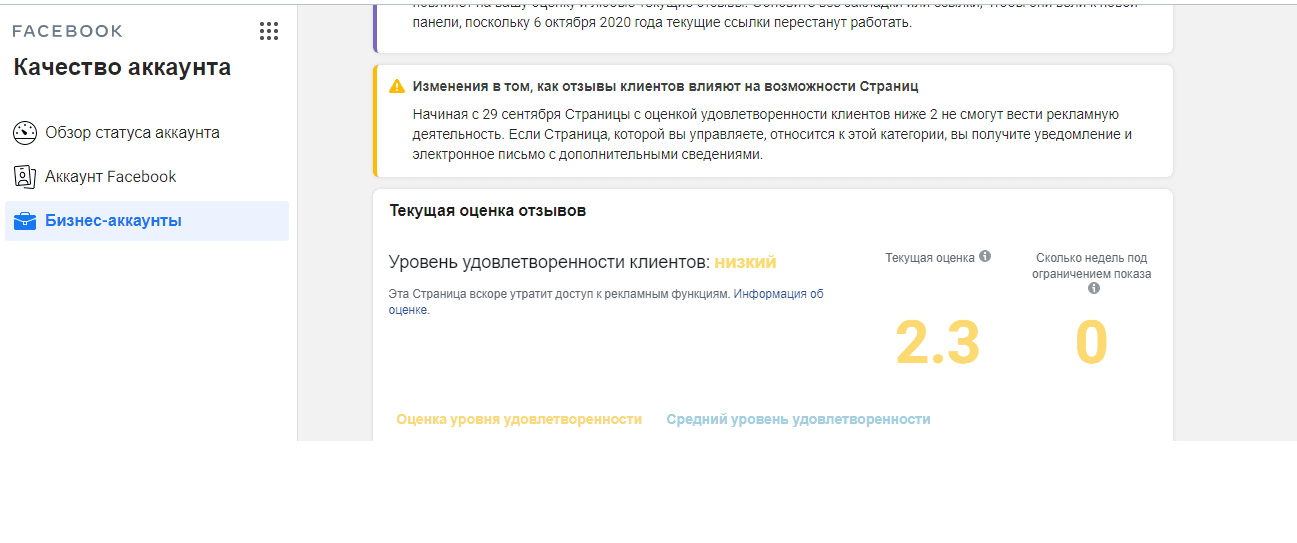Click the низкий satisfaction level text
Screen dimensions: 1297x543
click(x=745, y=262)
